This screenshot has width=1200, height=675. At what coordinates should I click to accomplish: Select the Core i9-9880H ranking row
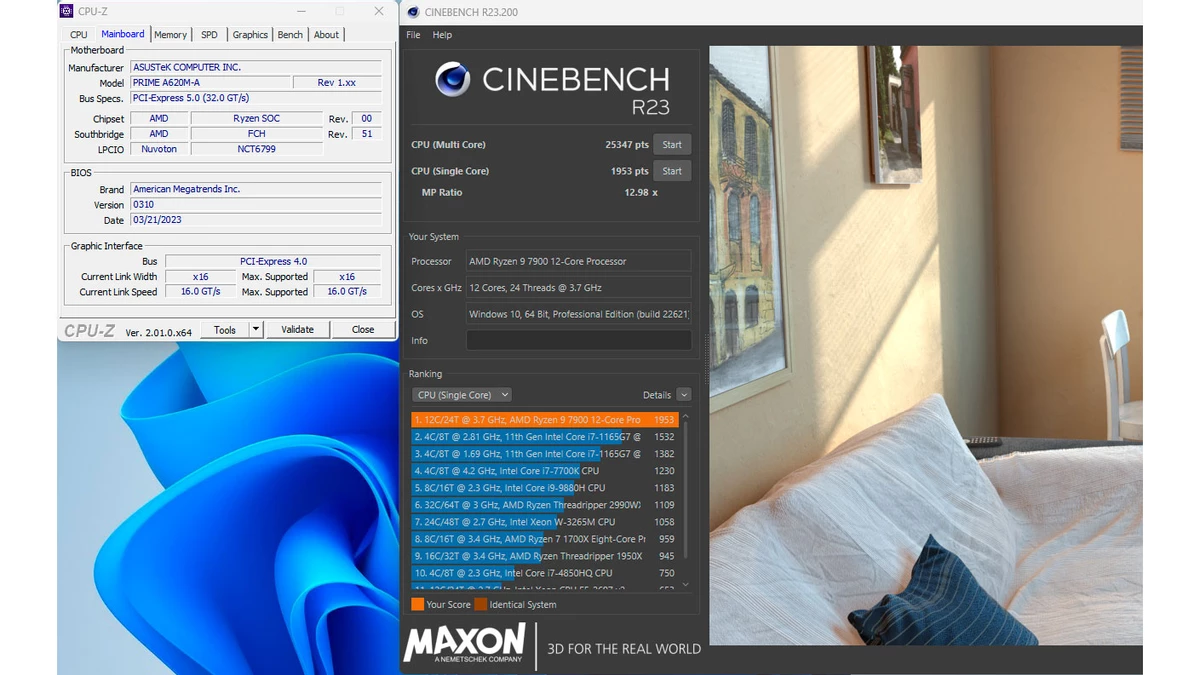[545, 488]
